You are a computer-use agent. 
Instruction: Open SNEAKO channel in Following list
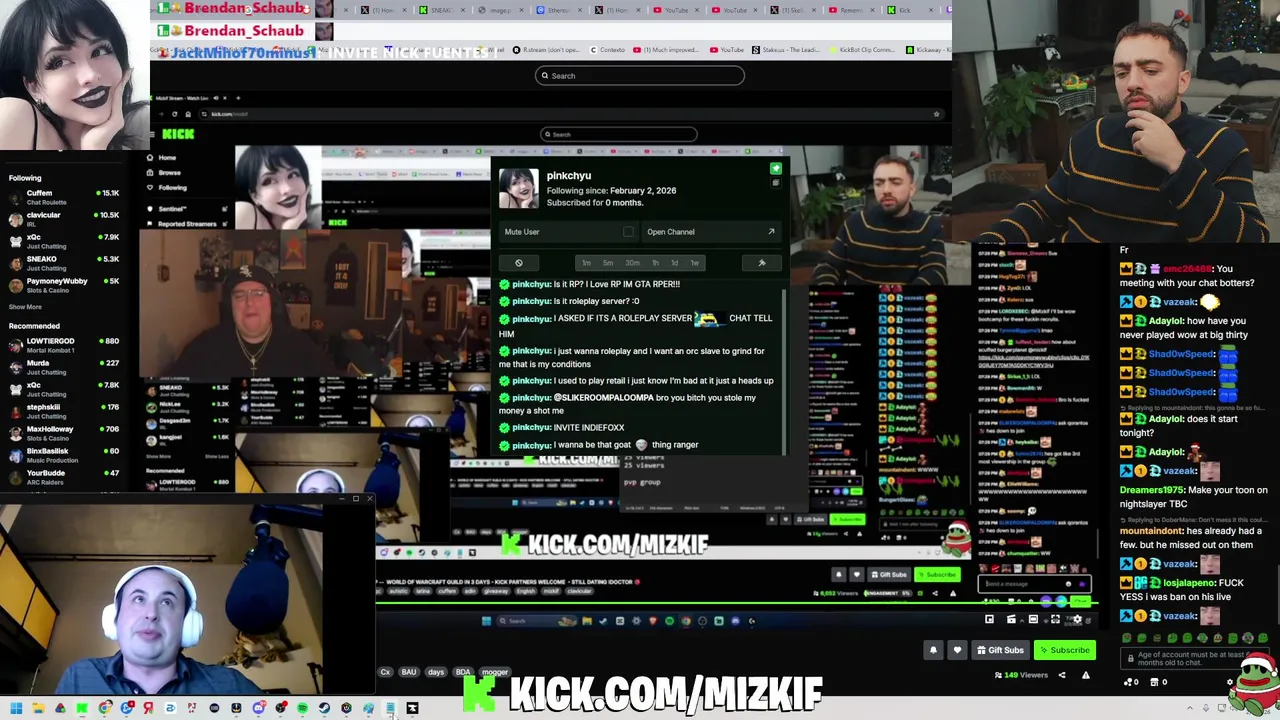click(62, 263)
